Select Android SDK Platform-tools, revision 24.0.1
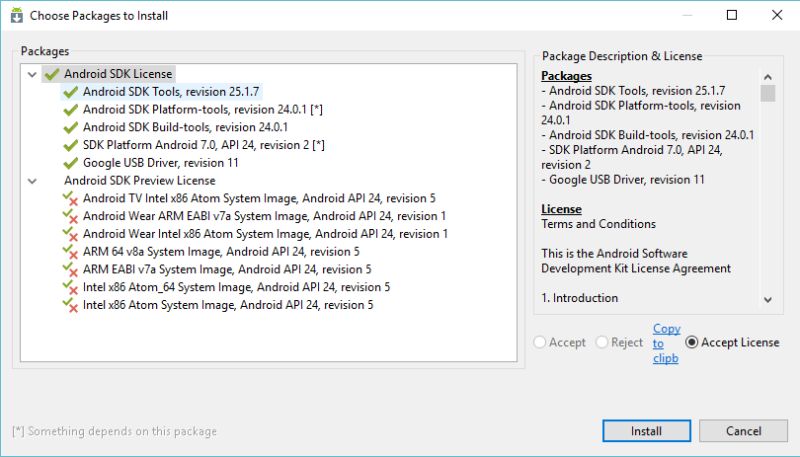 coord(203,110)
